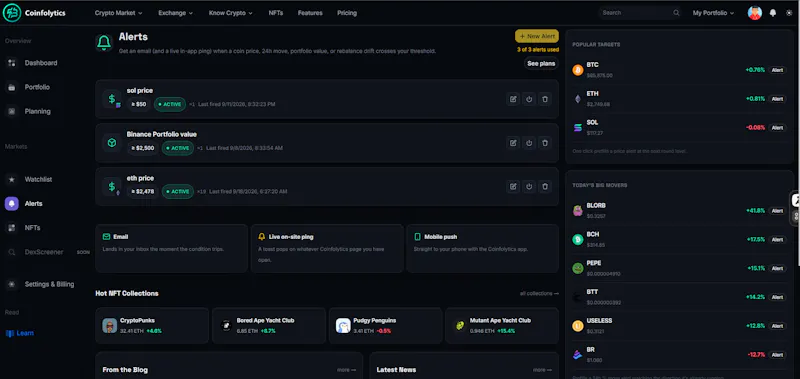The height and width of the screenshot is (379, 800).
Task: Open the Mutant Ape Yacht Club card
Action: [502, 325]
